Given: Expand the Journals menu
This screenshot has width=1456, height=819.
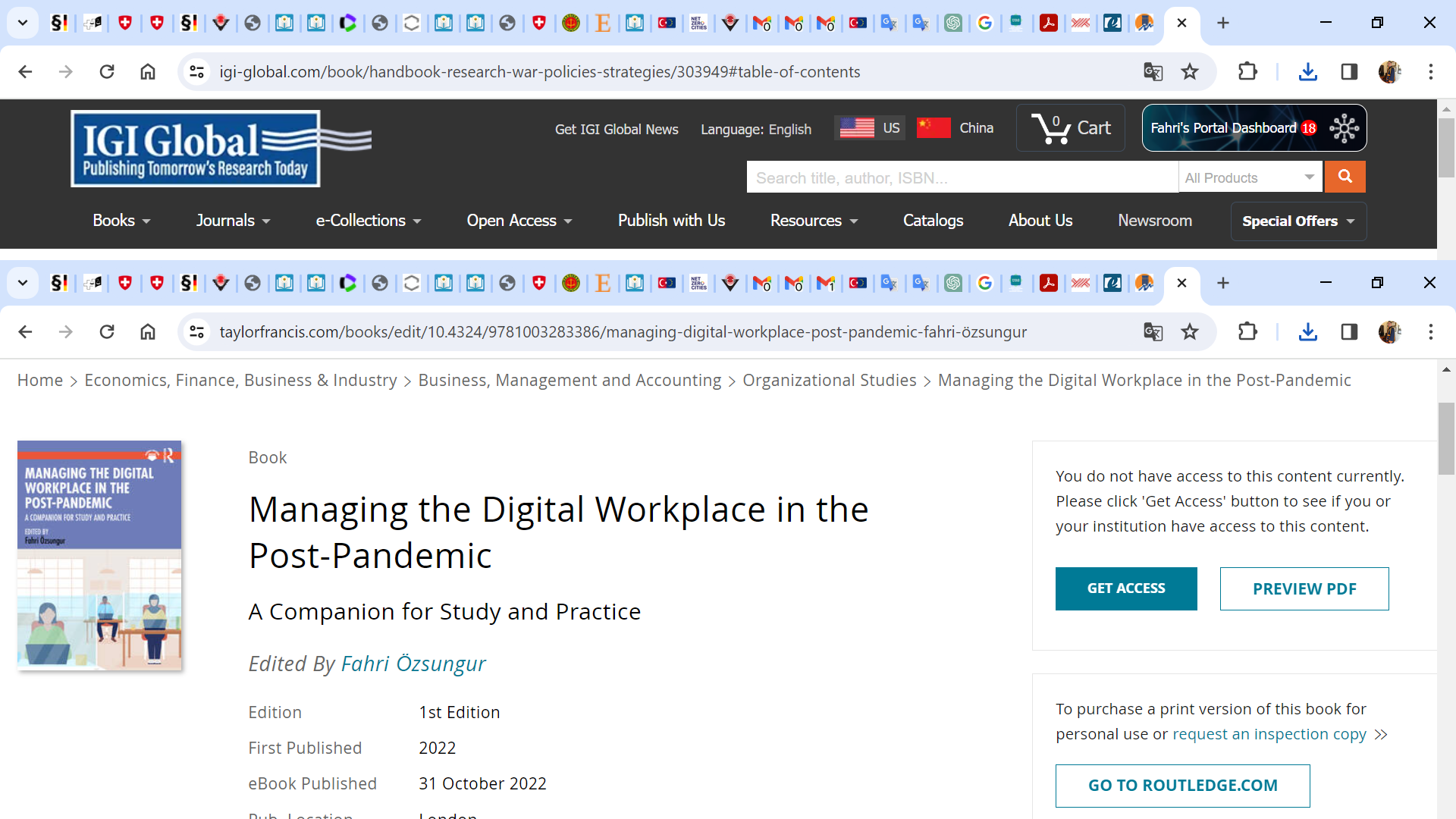Looking at the screenshot, I should point(233,221).
